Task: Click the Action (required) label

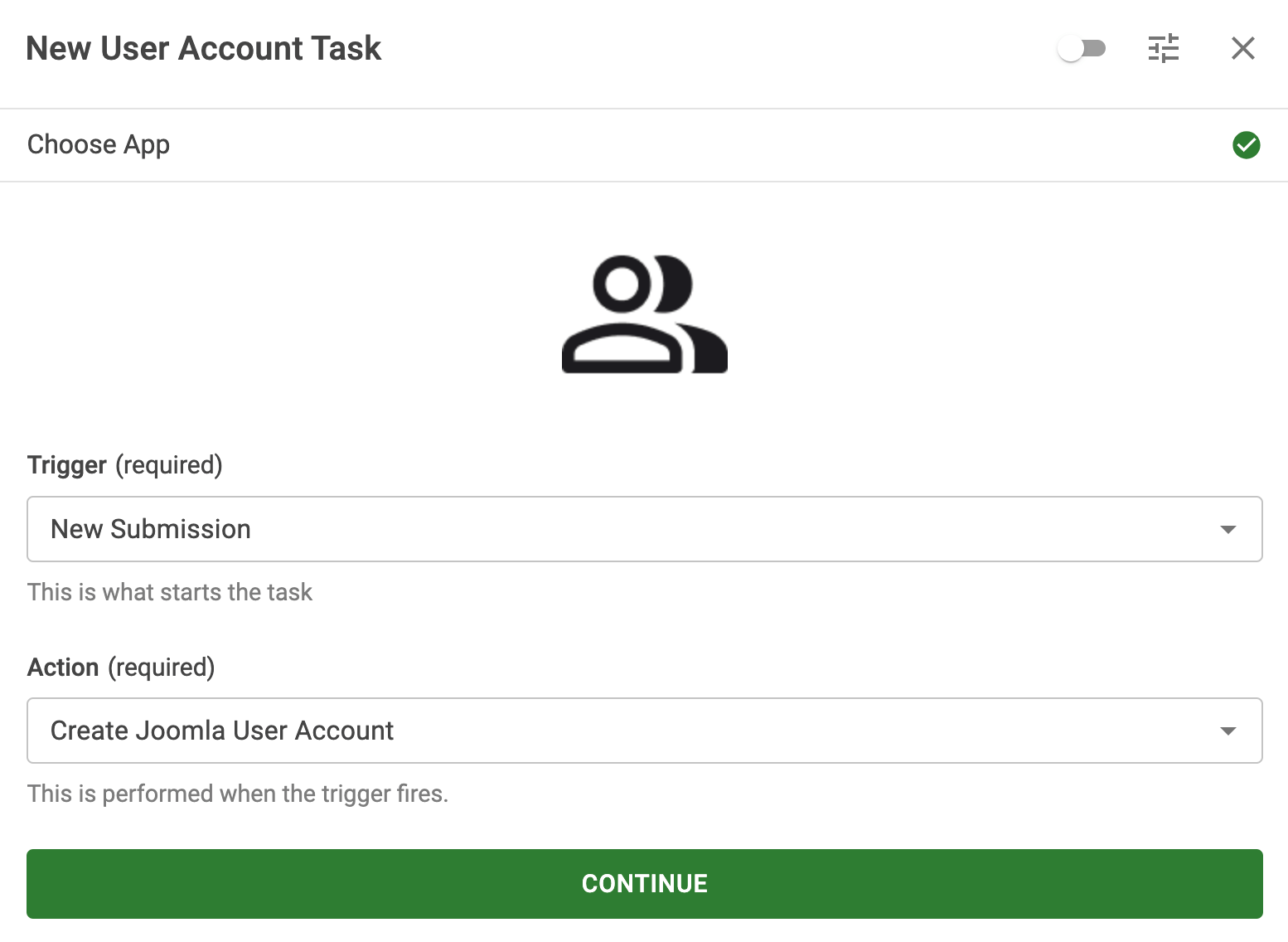Action: coord(121,668)
